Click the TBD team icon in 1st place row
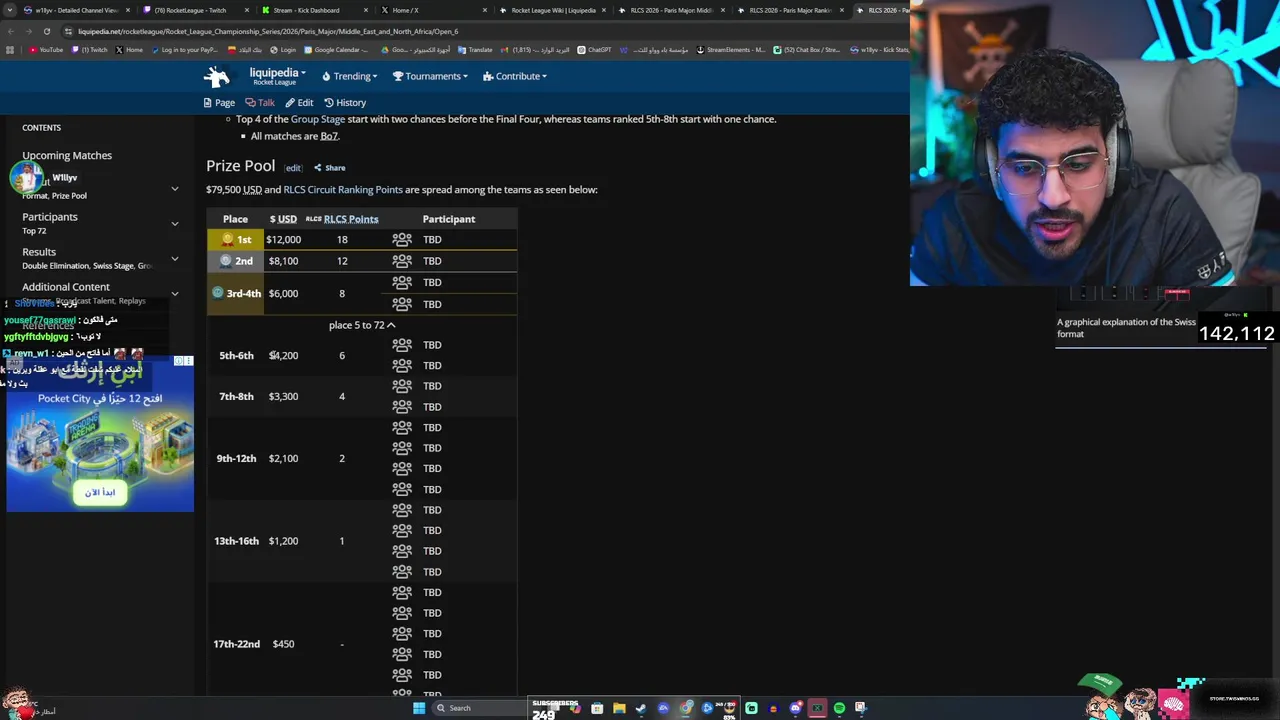This screenshot has width=1280, height=720. (x=402, y=240)
